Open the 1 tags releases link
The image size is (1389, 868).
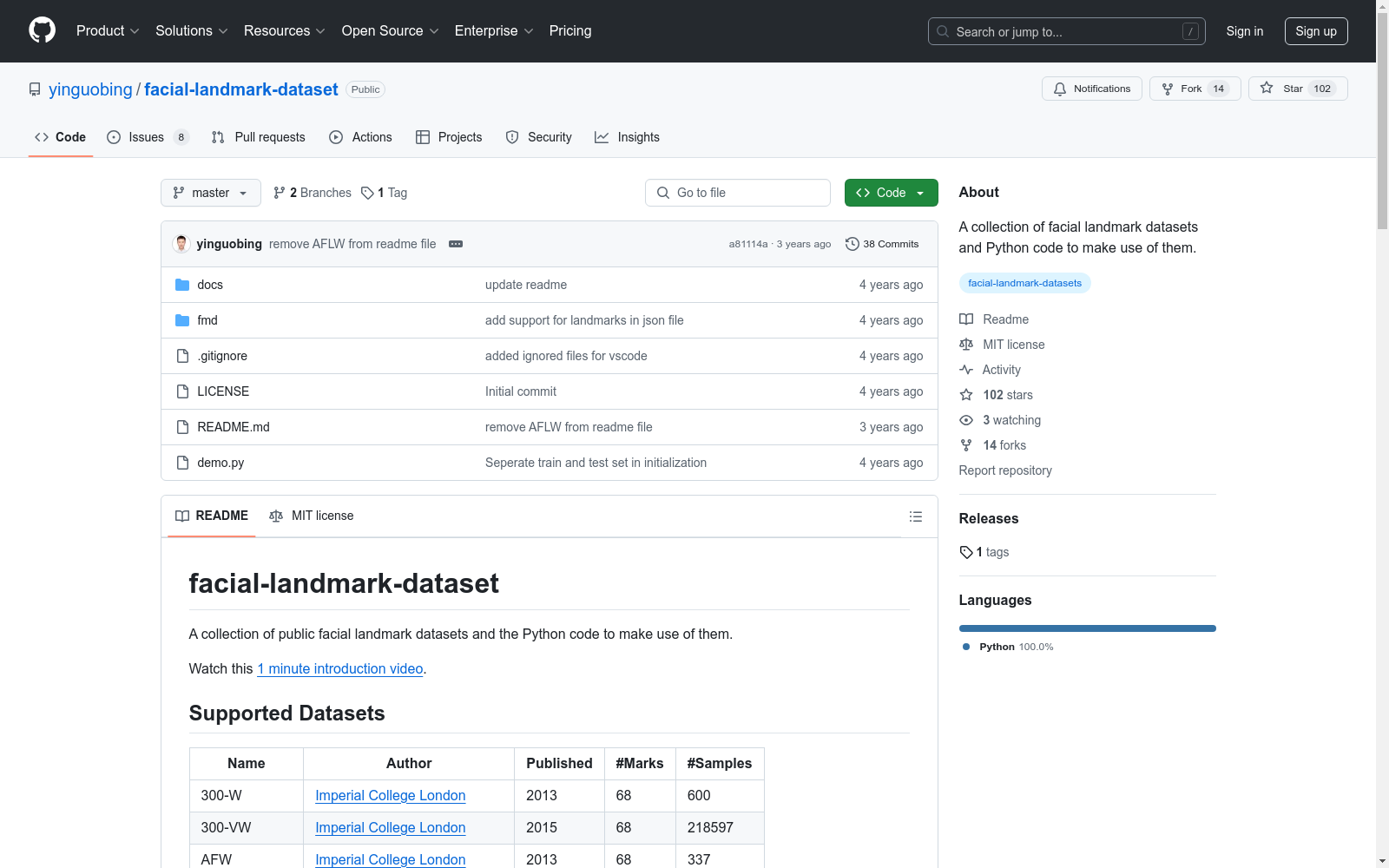(984, 552)
